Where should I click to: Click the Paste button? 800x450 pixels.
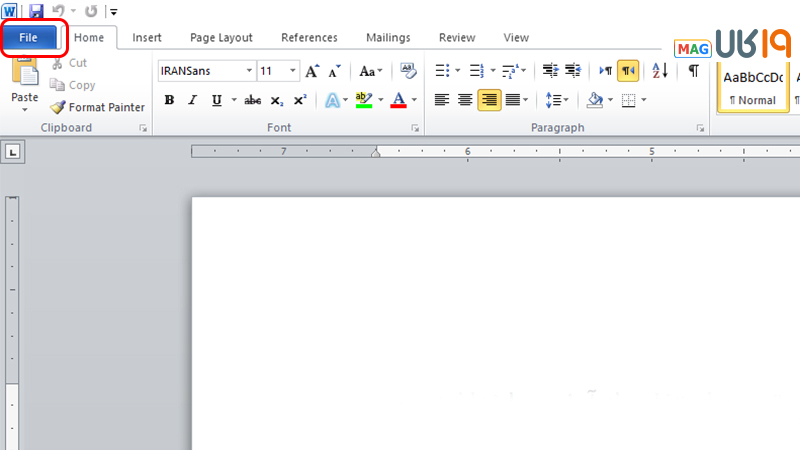coord(25,85)
